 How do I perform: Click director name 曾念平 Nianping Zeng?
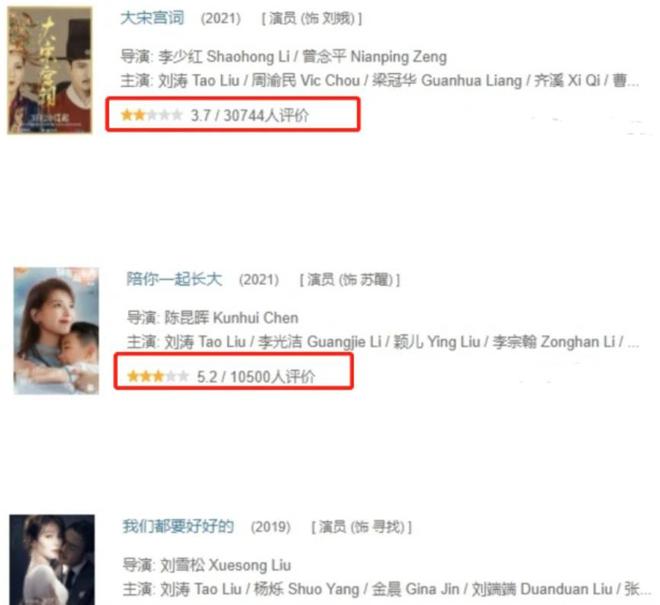tap(375, 57)
